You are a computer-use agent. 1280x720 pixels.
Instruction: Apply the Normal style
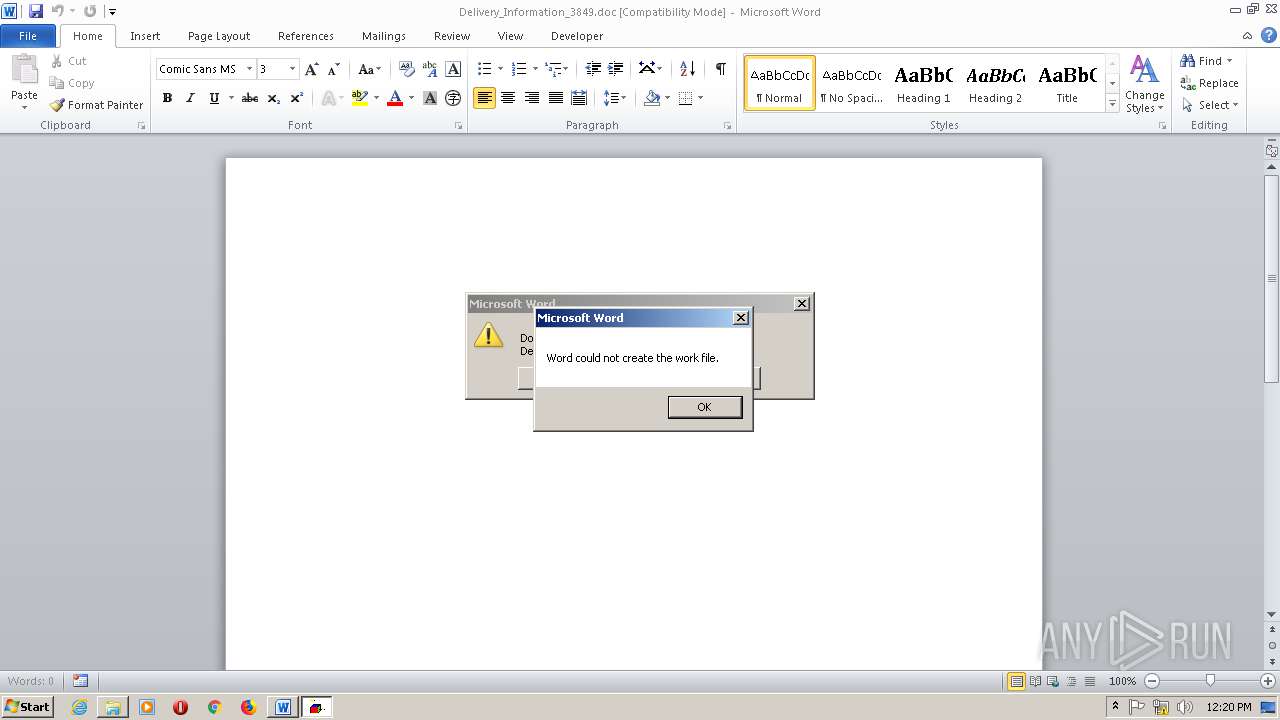(779, 83)
